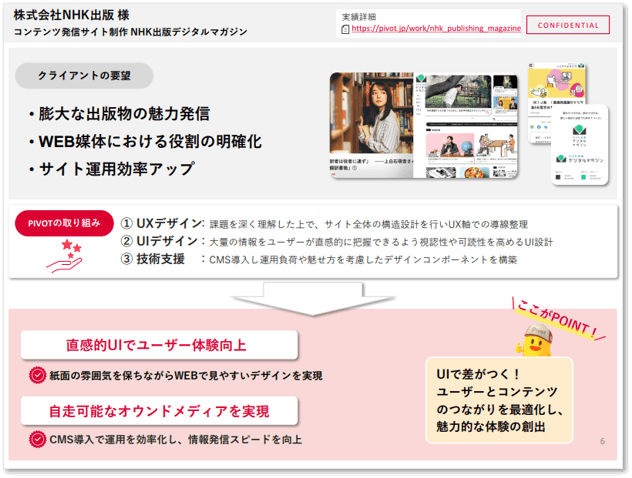Click the 紙面の雰囲気を保ちながら description text
632x478 pixels.
click(186, 376)
